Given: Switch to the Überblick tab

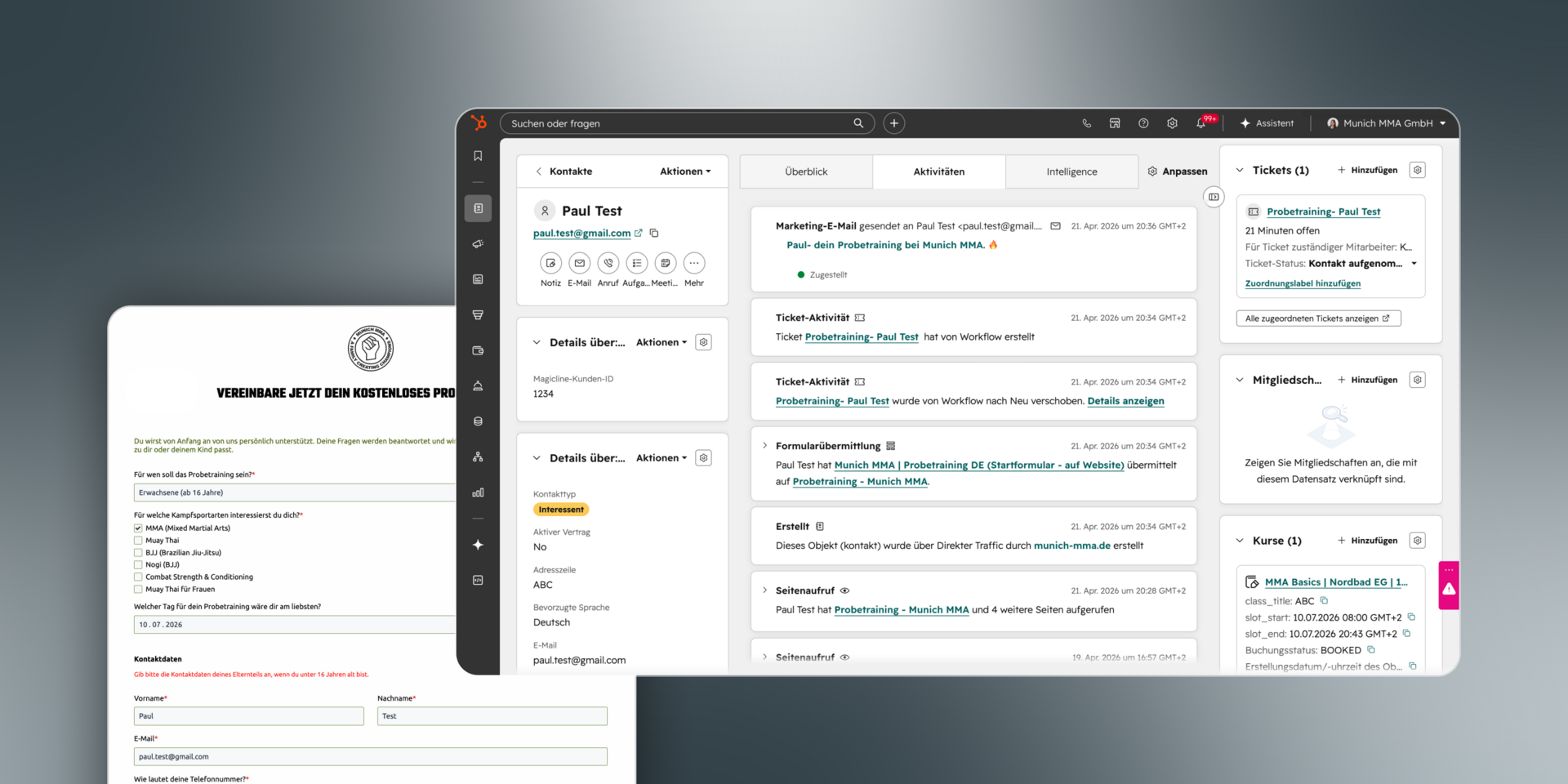Looking at the screenshot, I should (x=806, y=171).
